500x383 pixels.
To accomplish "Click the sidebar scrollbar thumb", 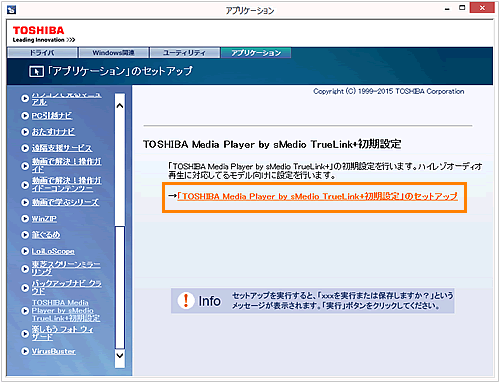I will pos(120,287).
